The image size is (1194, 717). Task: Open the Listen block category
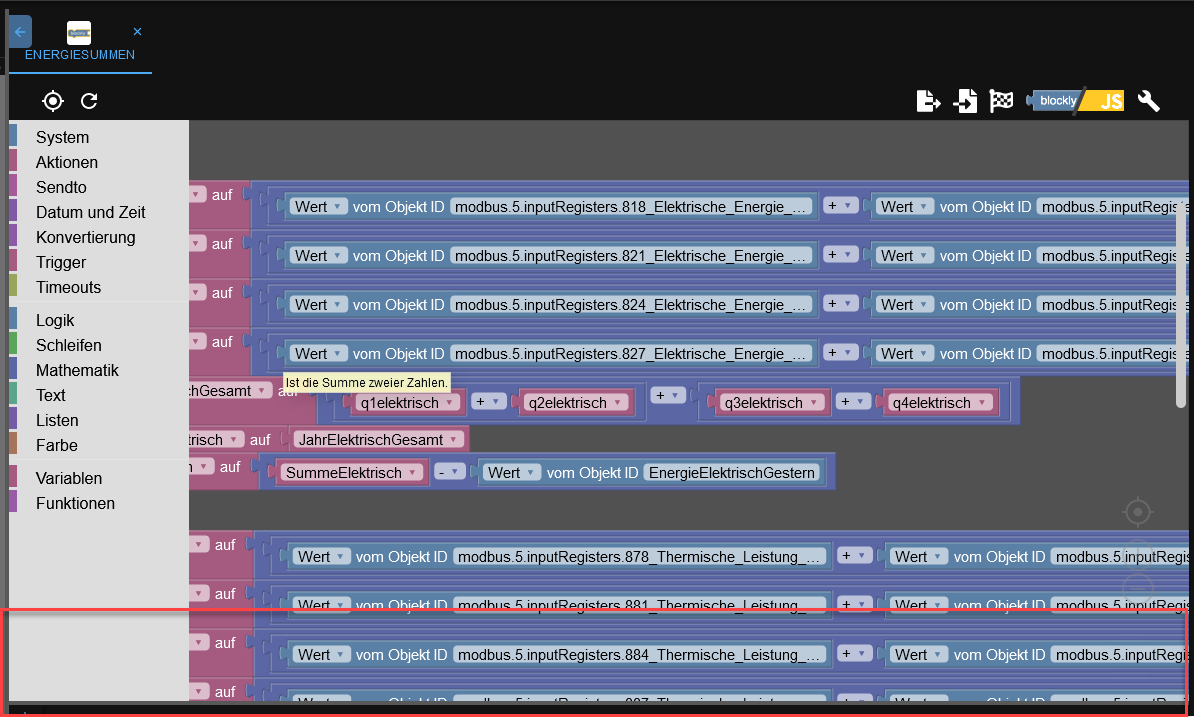tap(57, 421)
